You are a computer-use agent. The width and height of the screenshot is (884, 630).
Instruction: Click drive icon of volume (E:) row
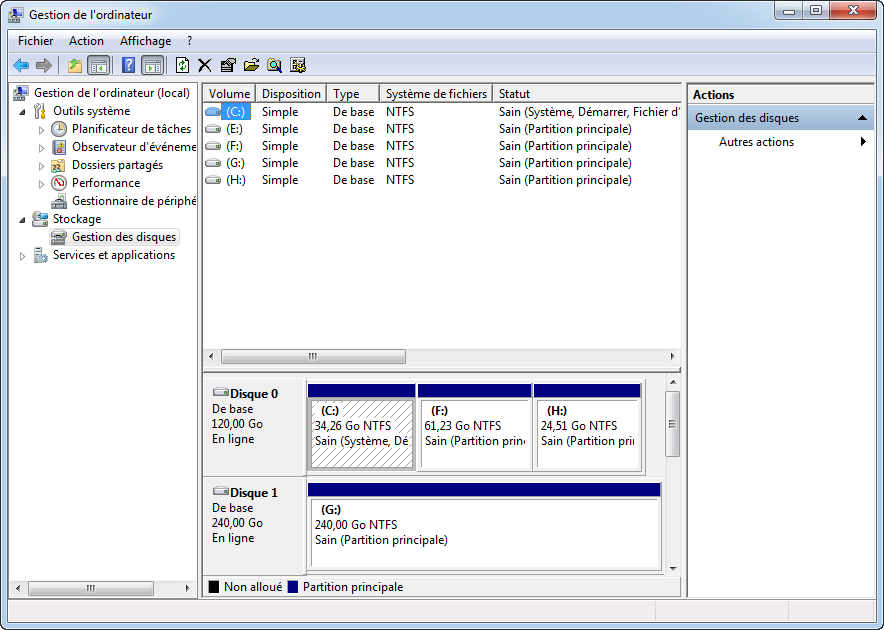(213, 129)
